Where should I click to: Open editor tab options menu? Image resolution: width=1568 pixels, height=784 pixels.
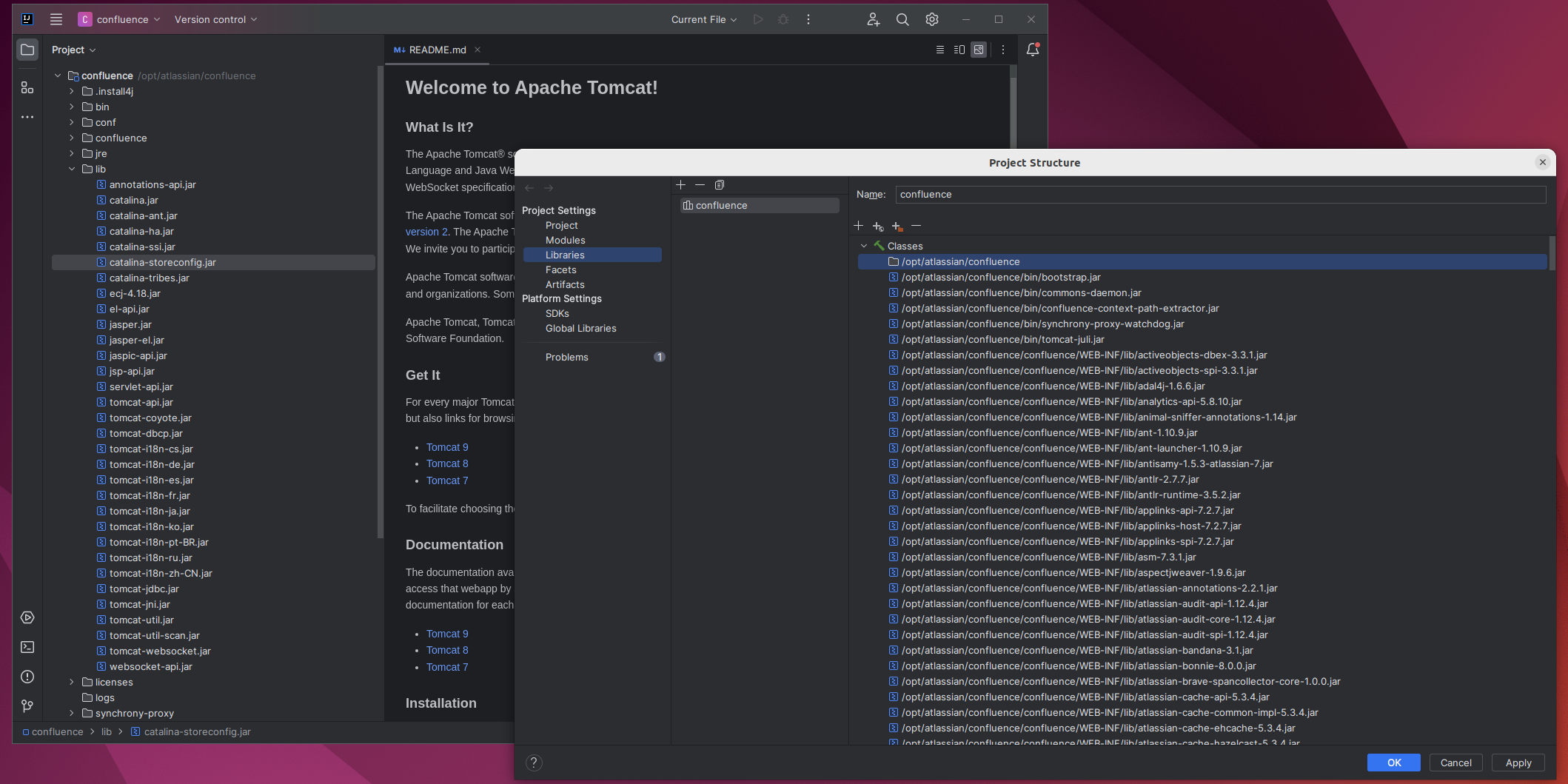coord(1003,50)
